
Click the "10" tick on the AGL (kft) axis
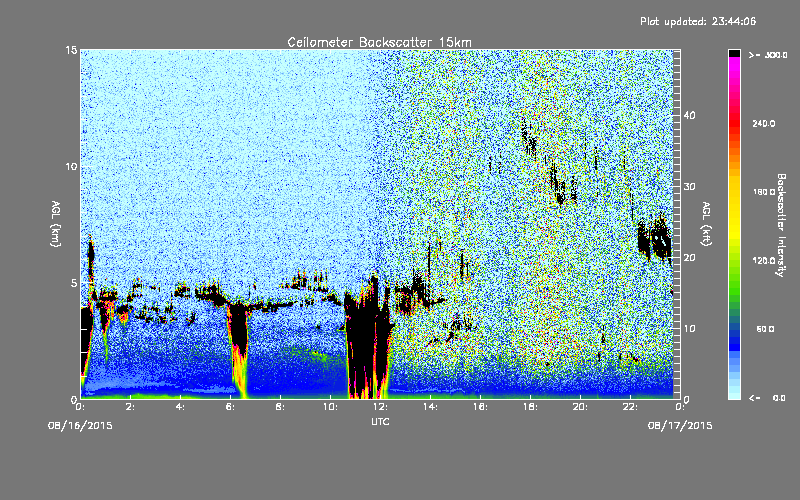click(689, 329)
